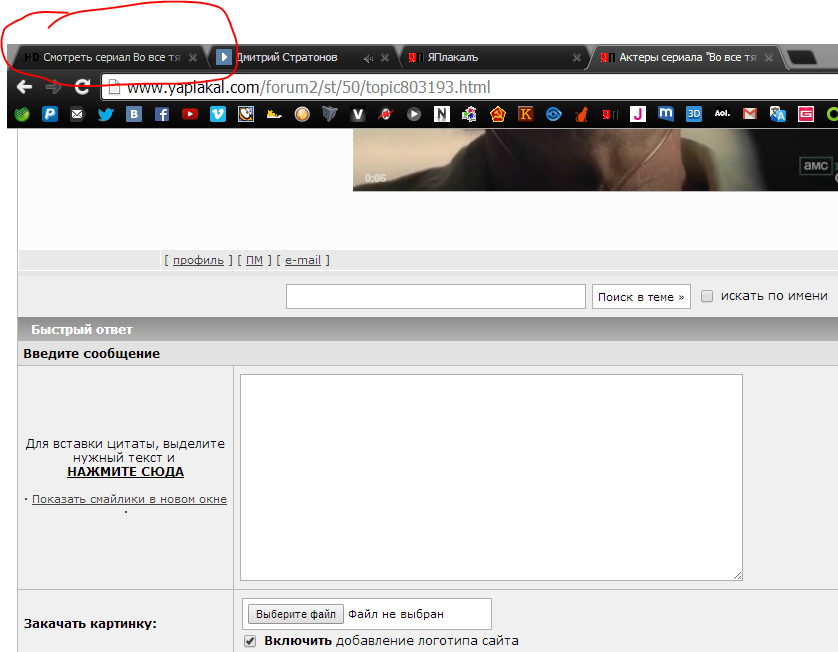838x652 pixels.
Task: Click the 'Быстрый ответ' header text
Action: [82, 330]
